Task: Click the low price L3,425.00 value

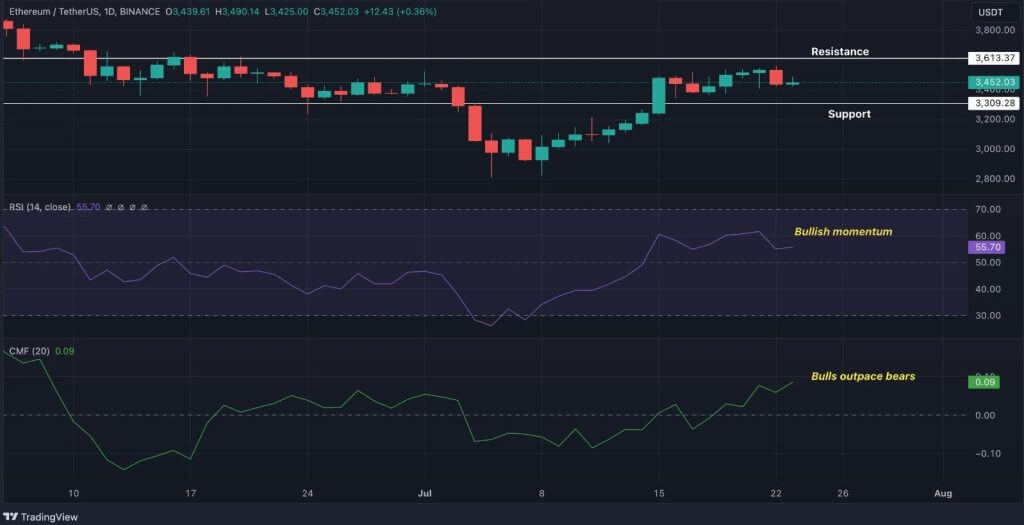Action: pos(285,12)
